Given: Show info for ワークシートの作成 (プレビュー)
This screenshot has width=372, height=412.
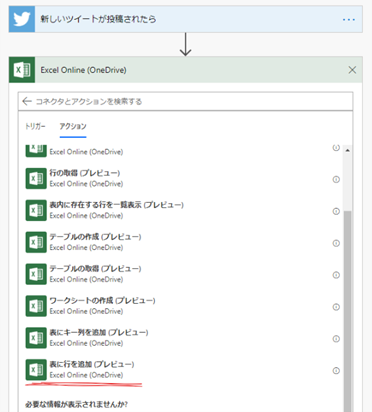Looking at the screenshot, I should [x=336, y=307].
